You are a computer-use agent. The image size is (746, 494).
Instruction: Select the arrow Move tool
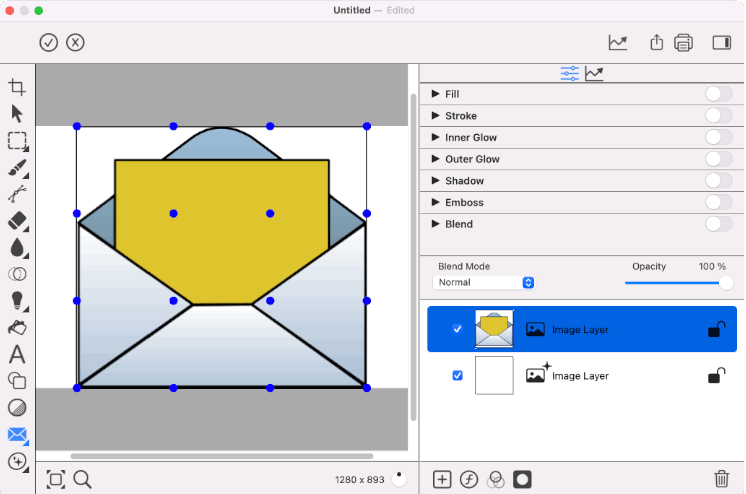tap(17, 114)
